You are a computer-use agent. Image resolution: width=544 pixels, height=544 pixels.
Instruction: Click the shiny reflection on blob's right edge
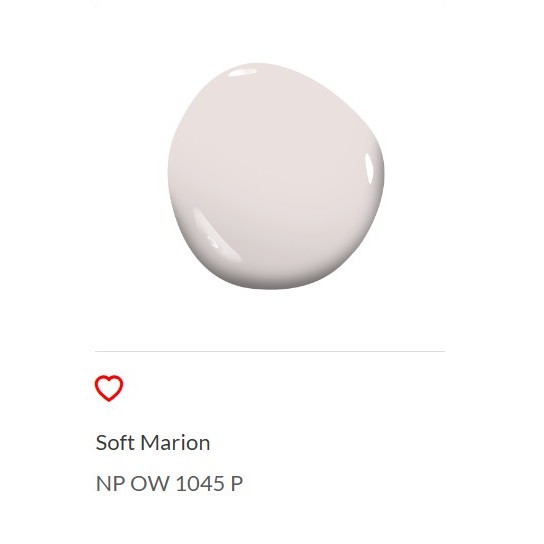pyautogui.click(x=369, y=168)
